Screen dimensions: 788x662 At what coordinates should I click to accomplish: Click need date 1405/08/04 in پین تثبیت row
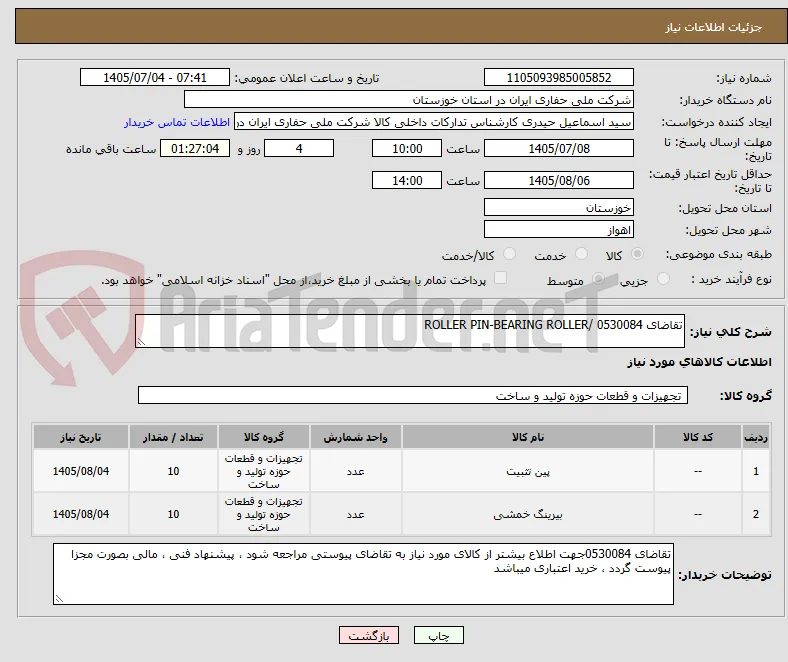(81, 471)
